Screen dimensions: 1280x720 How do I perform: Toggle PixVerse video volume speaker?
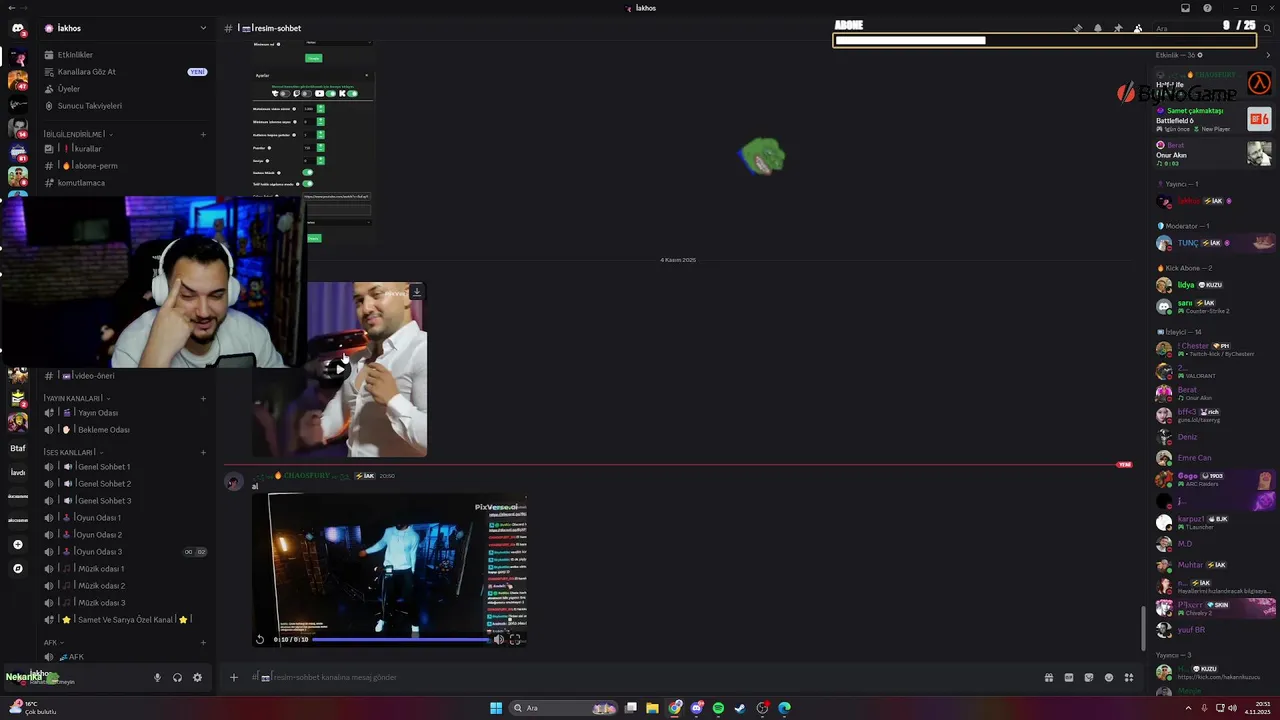(x=498, y=639)
